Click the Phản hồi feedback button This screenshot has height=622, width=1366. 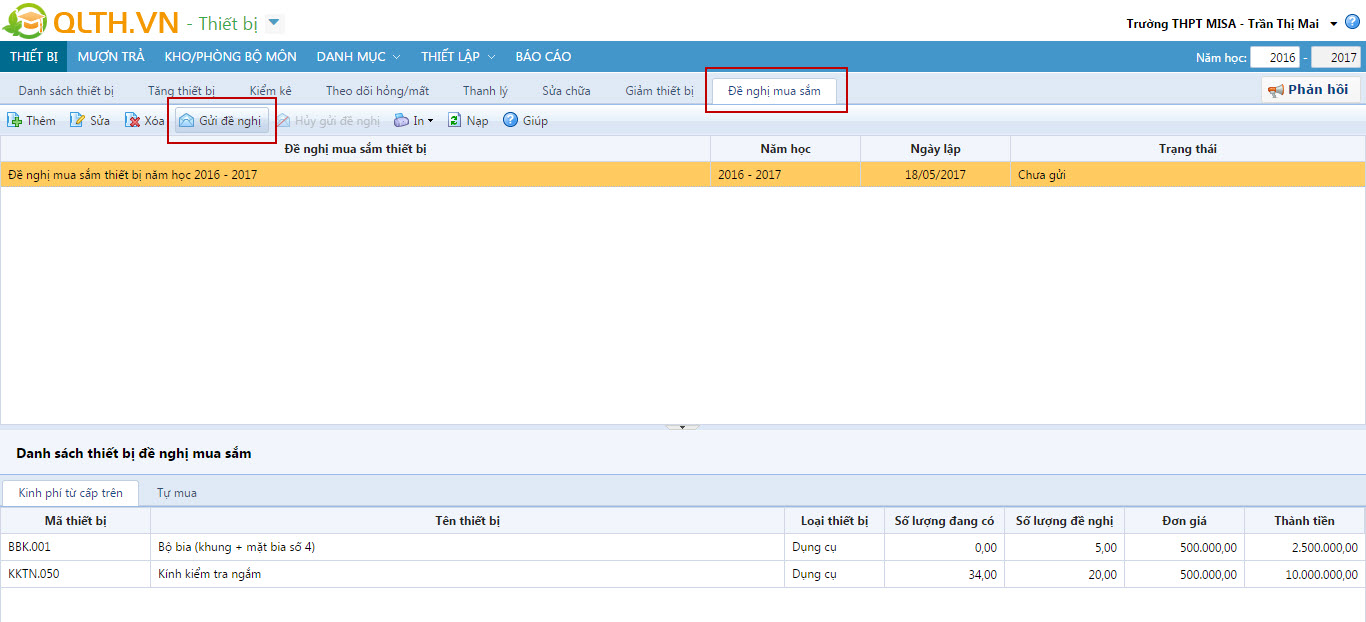click(1310, 90)
